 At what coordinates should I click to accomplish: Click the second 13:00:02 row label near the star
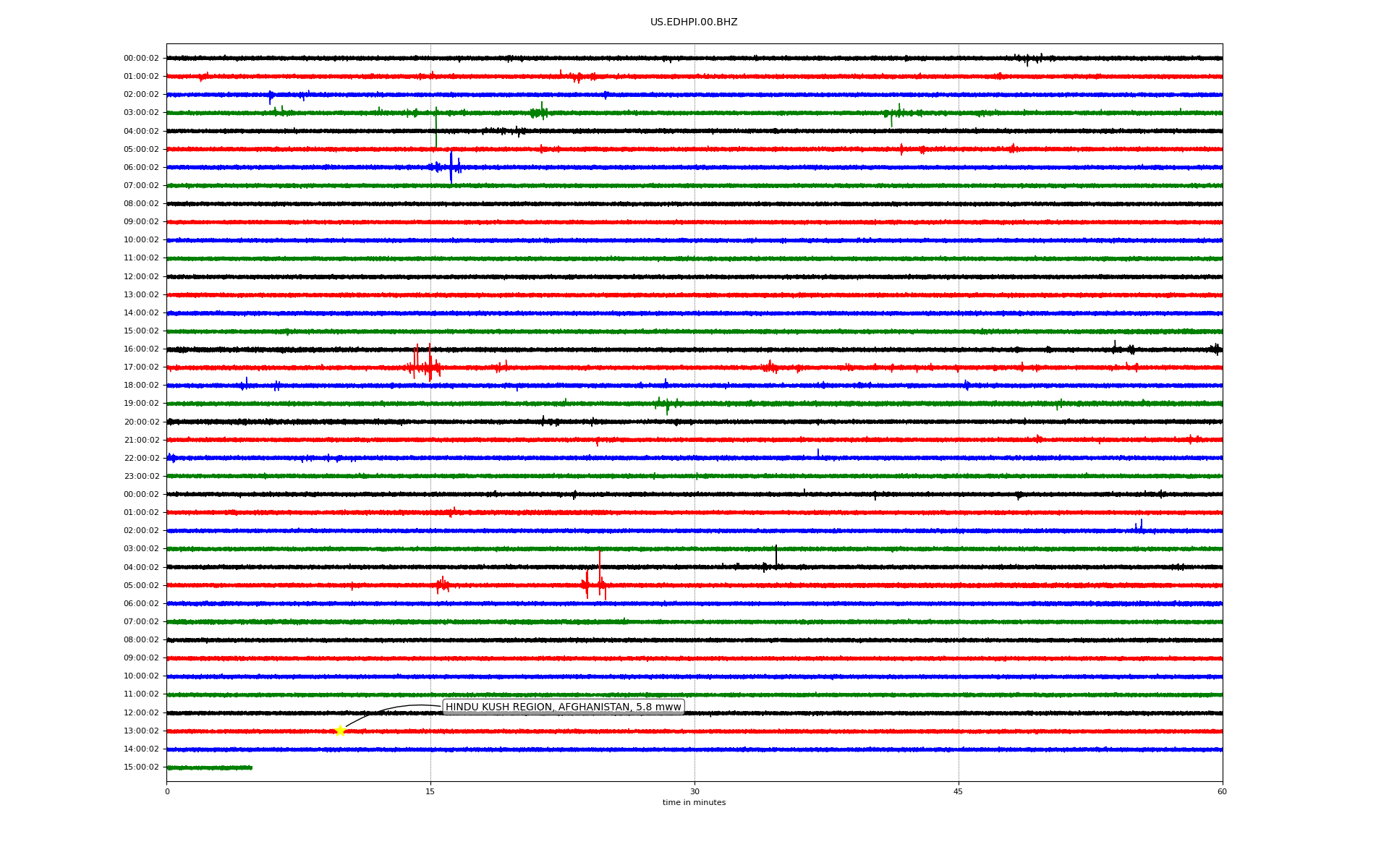[x=141, y=731]
